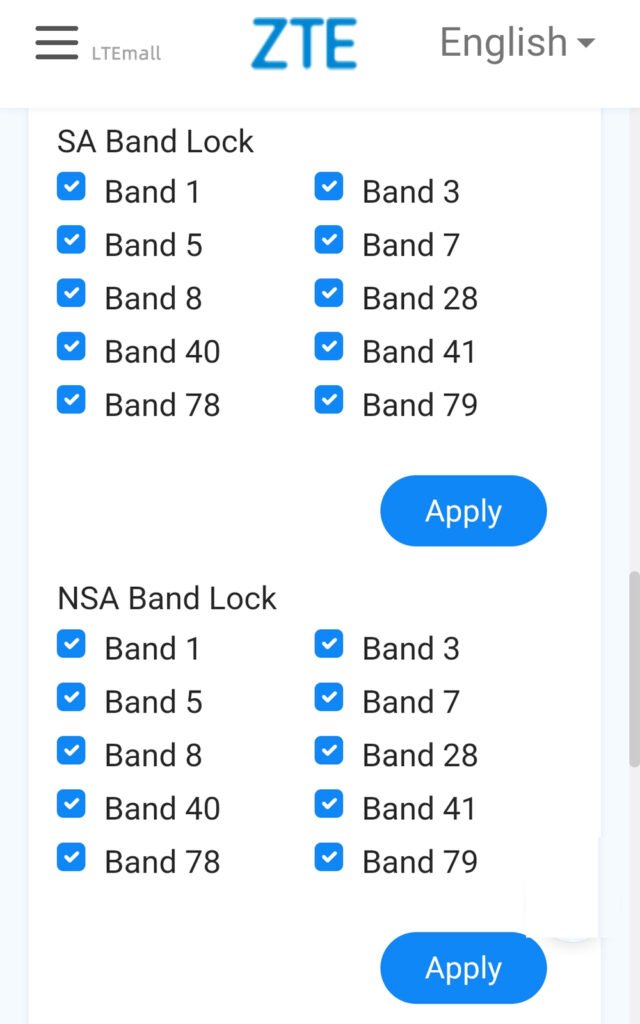Uncheck NSA Band 78 checkbox
The height and width of the screenshot is (1024, 640).
point(71,858)
